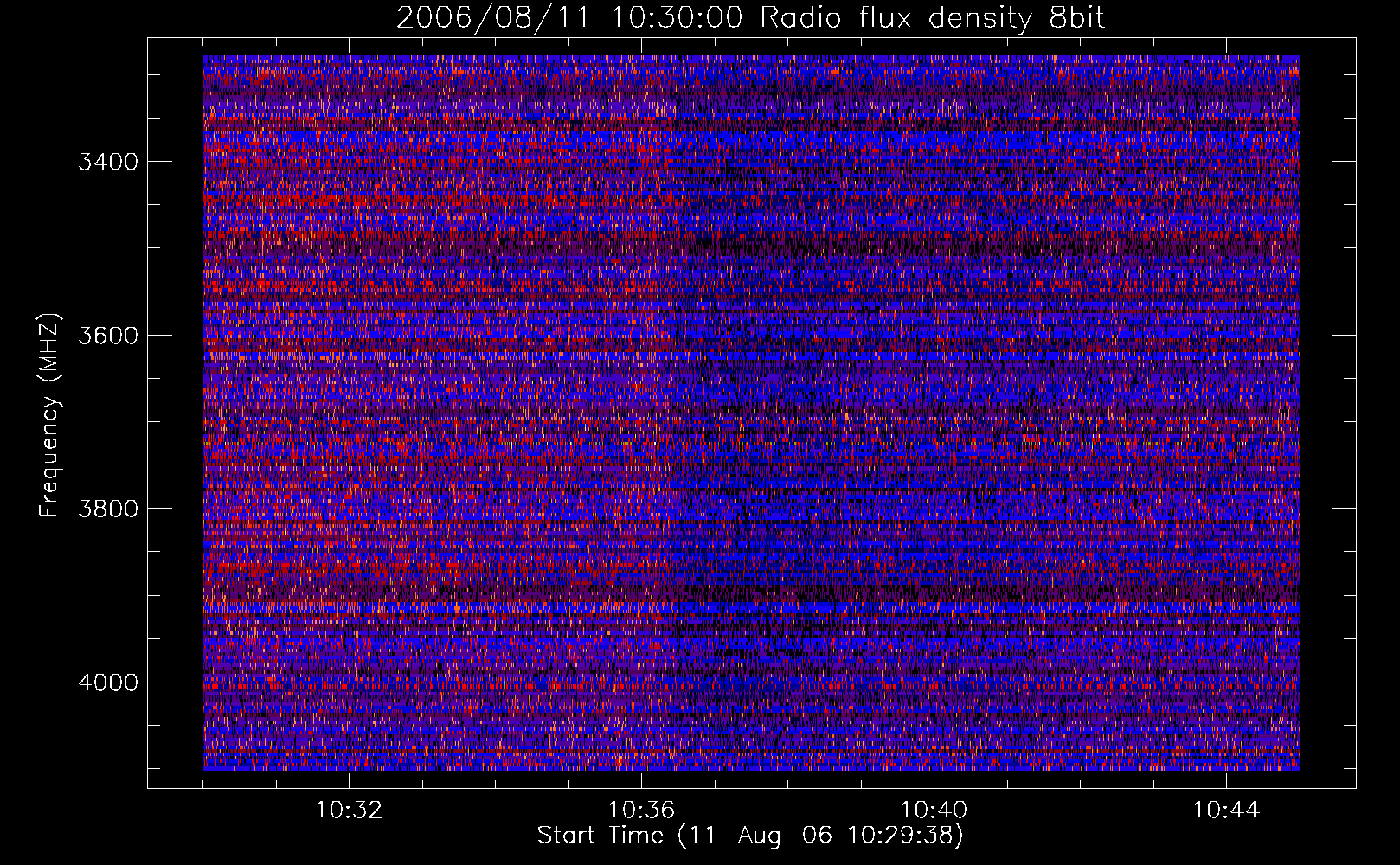Screen dimensions: 1400x865
Task: Click the 4000 frequency tick label
Action: [x=108, y=682]
